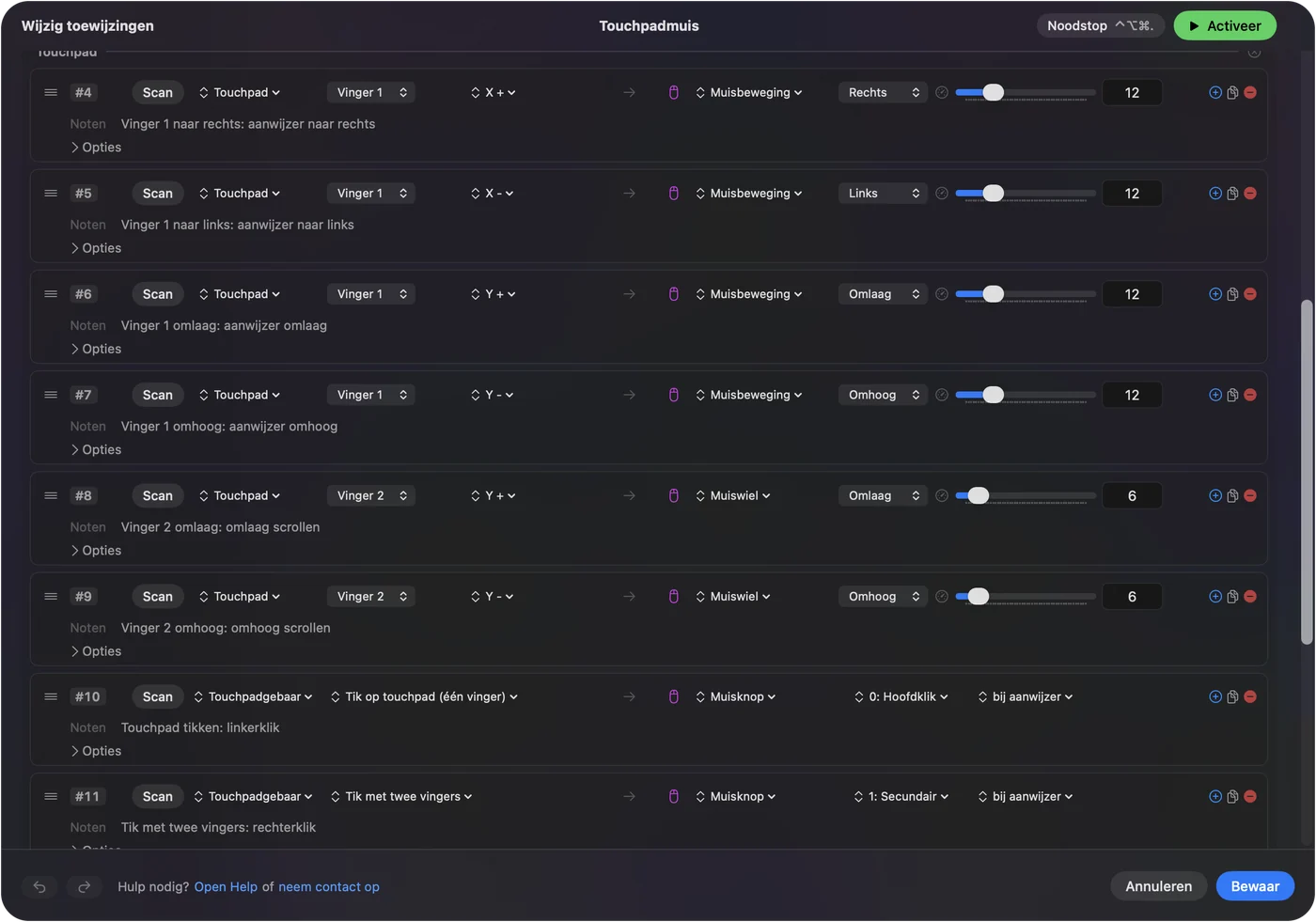Remove mapping row #6 with red minus
The width and height of the screenshot is (1316, 922).
coord(1250,294)
